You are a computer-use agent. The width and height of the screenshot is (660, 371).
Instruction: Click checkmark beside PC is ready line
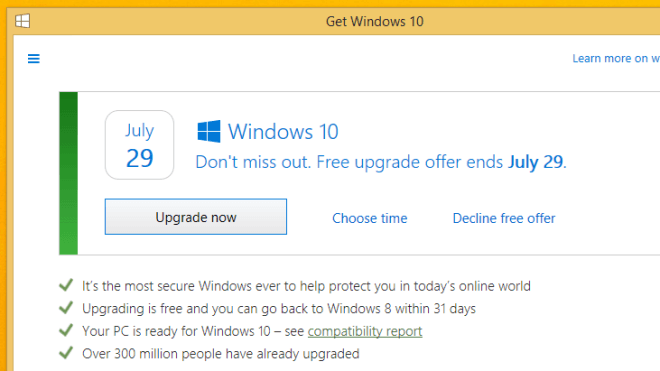[66, 330]
